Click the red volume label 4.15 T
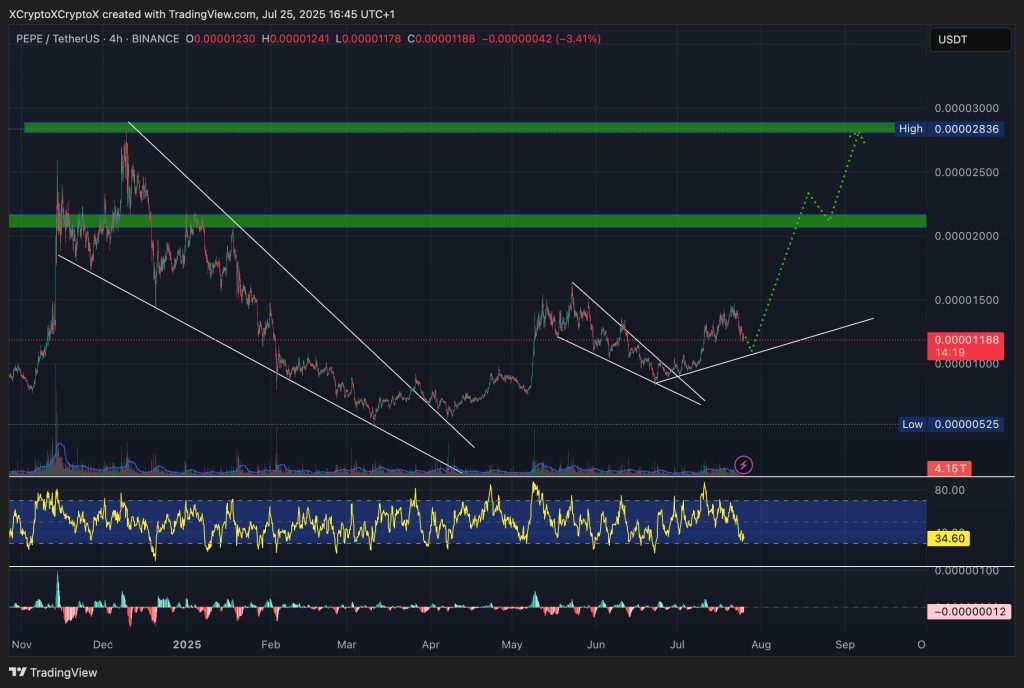This screenshot has height=688, width=1024. click(x=948, y=467)
